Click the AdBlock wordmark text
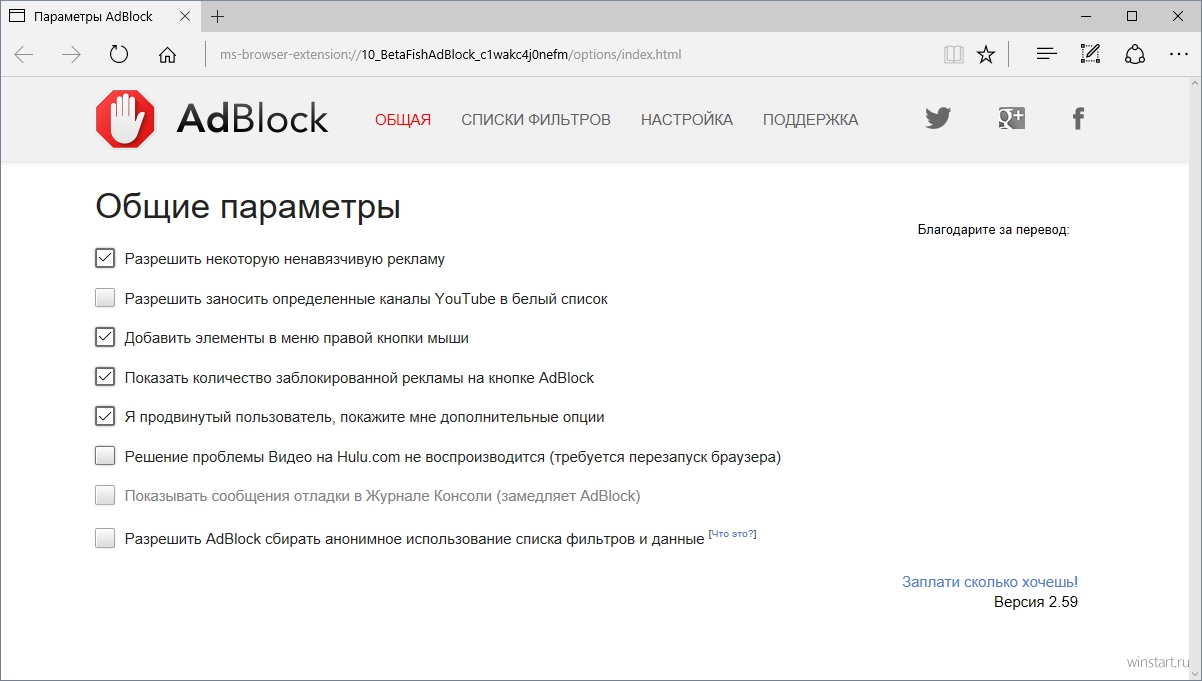Screen dimensions: 1202x681 (x=252, y=119)
